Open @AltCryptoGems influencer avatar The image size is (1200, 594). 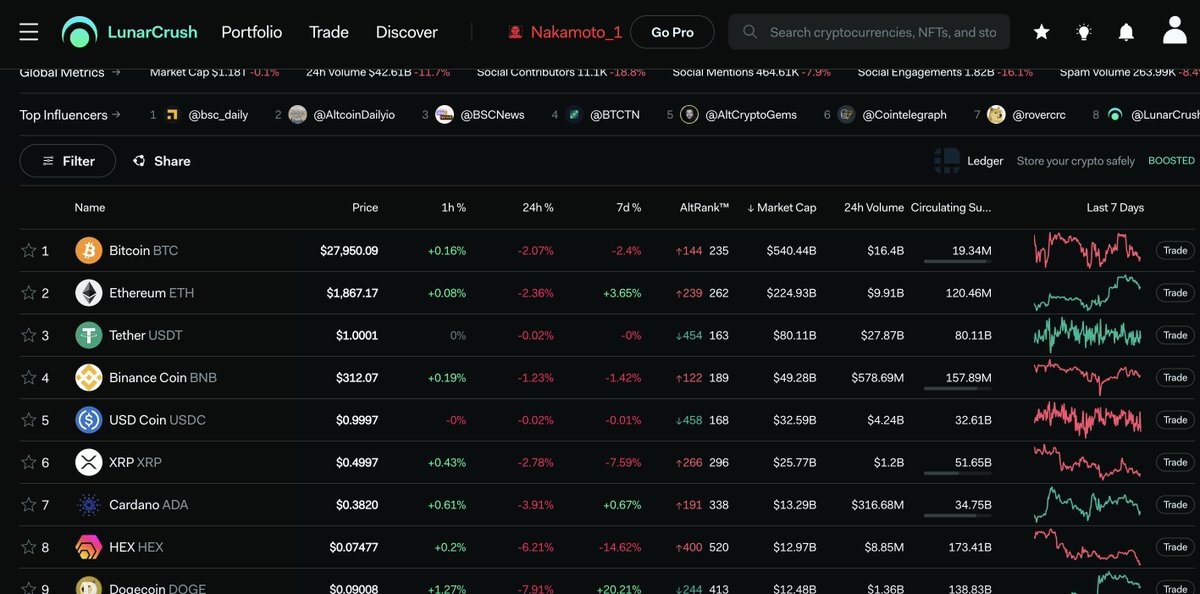pyautogui.click(x=689, y=115)
